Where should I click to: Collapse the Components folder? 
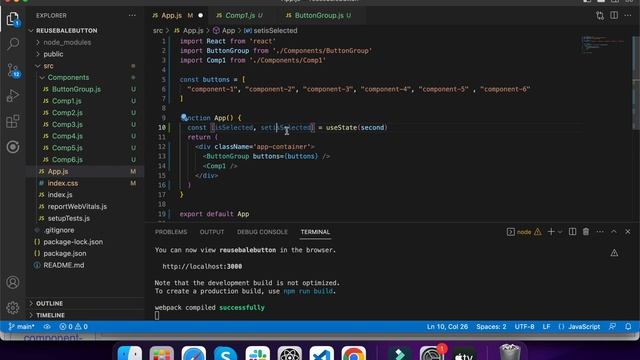[x=68, y=78]
